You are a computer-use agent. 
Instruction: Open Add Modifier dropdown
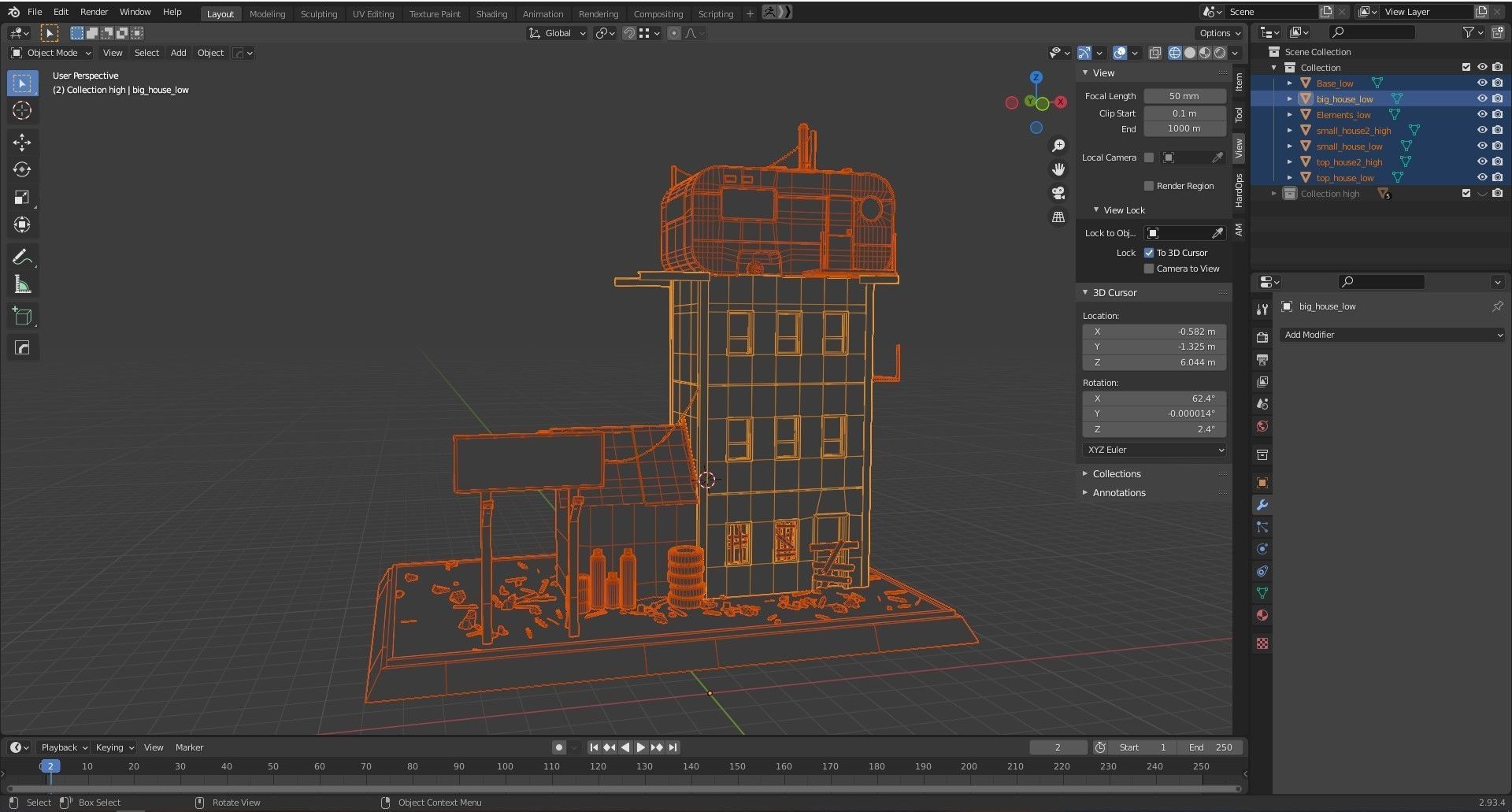[x=1392, y=335]
